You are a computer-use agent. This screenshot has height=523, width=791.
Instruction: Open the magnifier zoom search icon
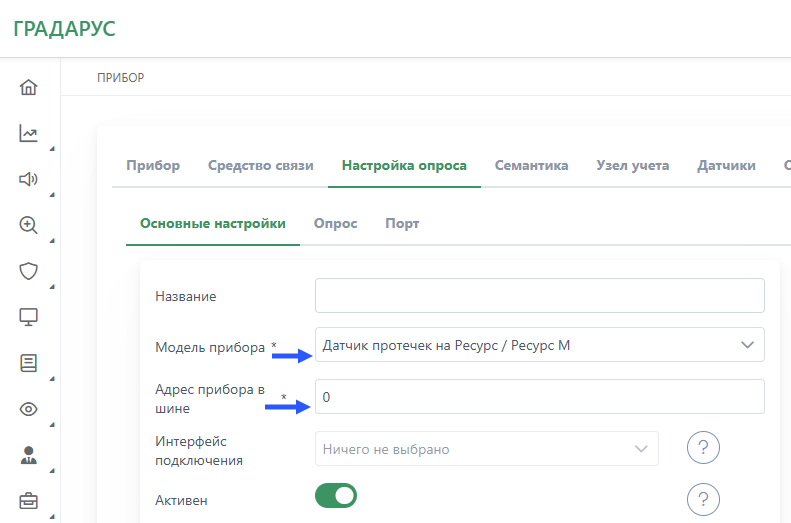(x=29, y=225)
